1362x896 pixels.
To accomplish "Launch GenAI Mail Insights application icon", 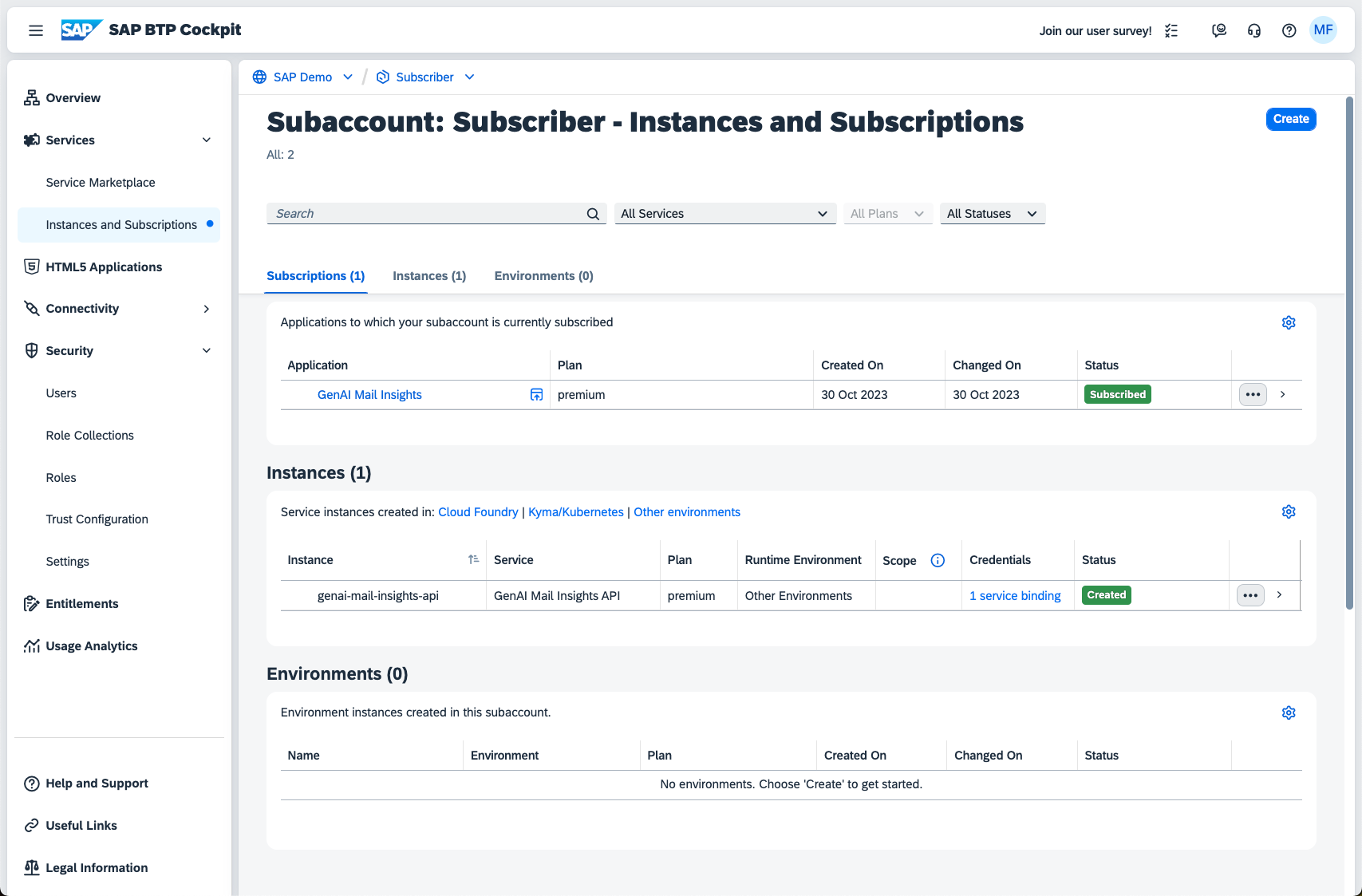I will pos(537,394).
